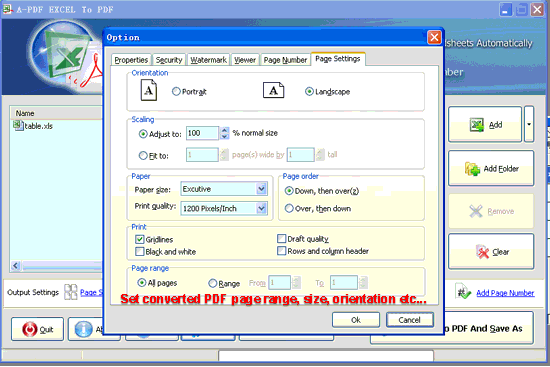
Task: Select the Page Settings tab
Action: coord(338,59)
